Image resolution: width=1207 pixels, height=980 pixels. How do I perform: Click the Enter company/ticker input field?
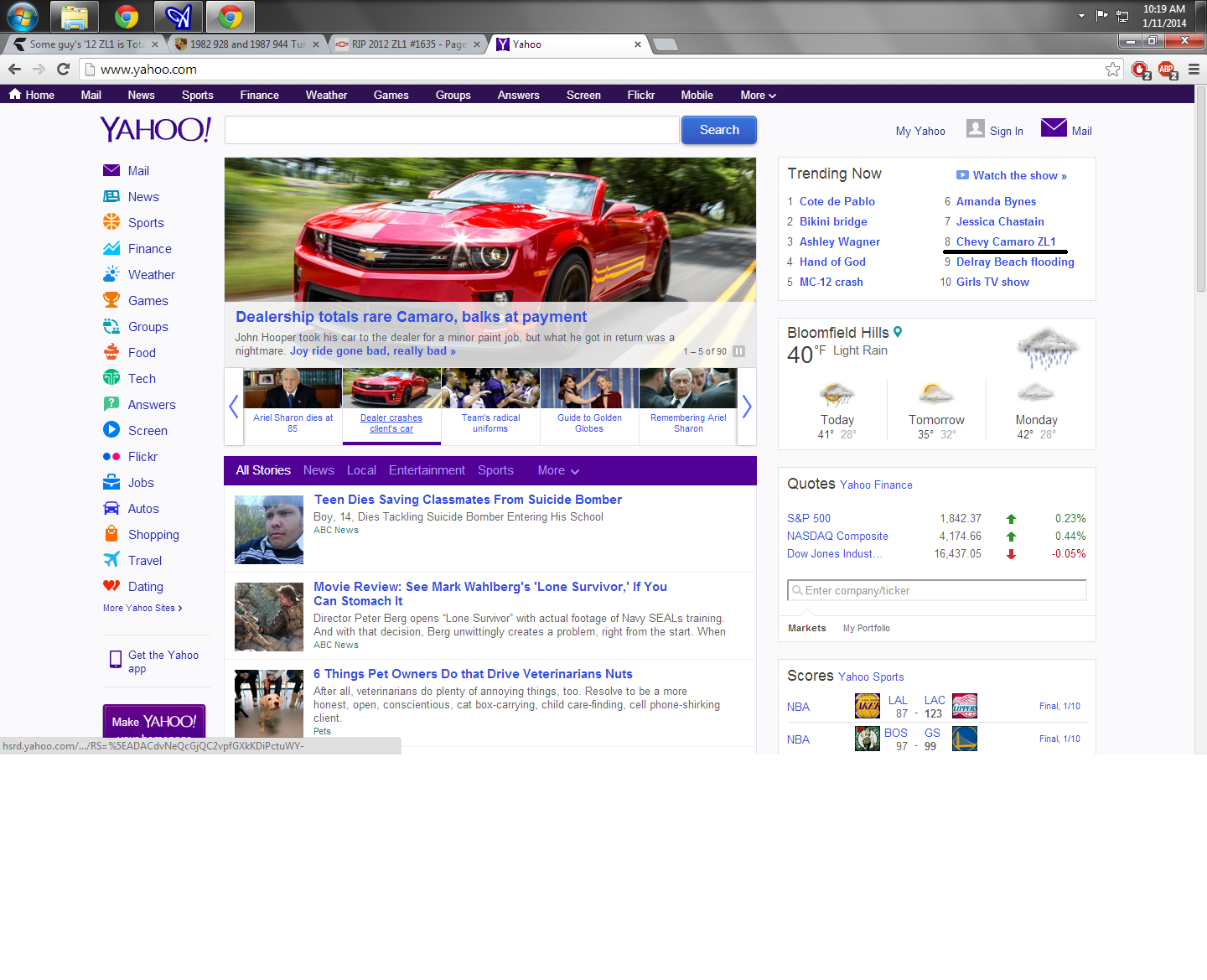point(937,590)
